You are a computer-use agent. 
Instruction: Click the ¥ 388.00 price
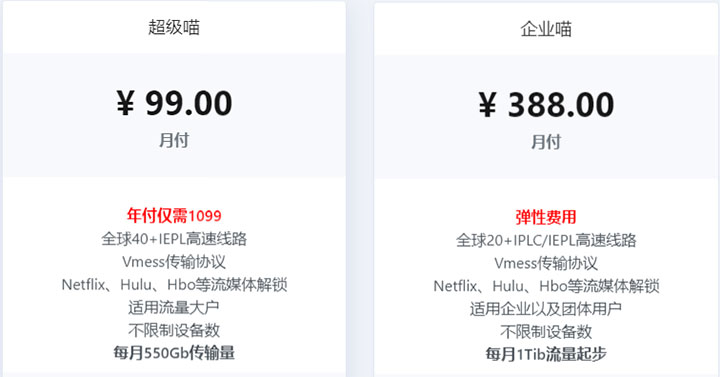point(546,105)
